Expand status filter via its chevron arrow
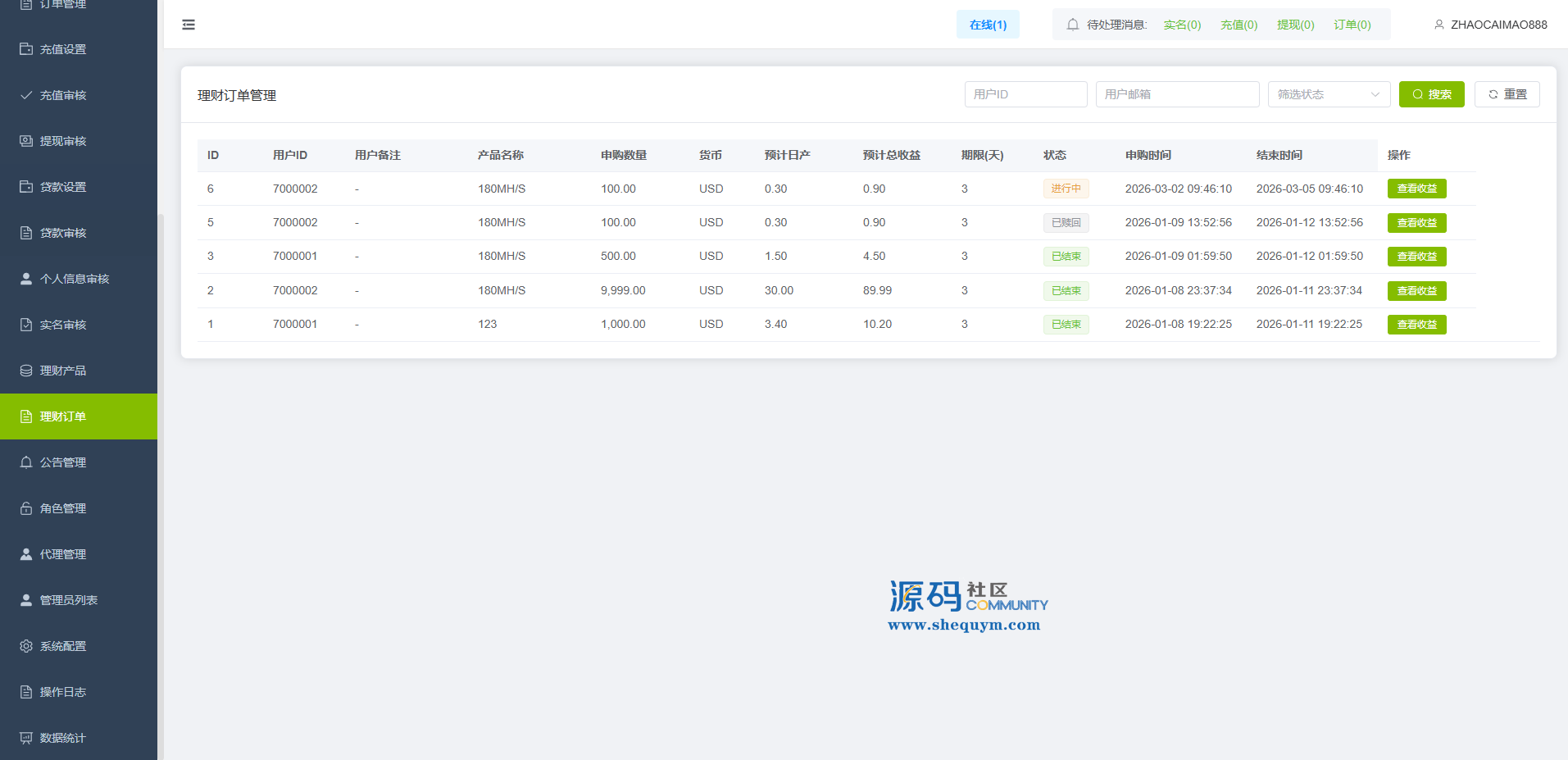This screenshot has width=1568, height=760. coord(1375,94)
